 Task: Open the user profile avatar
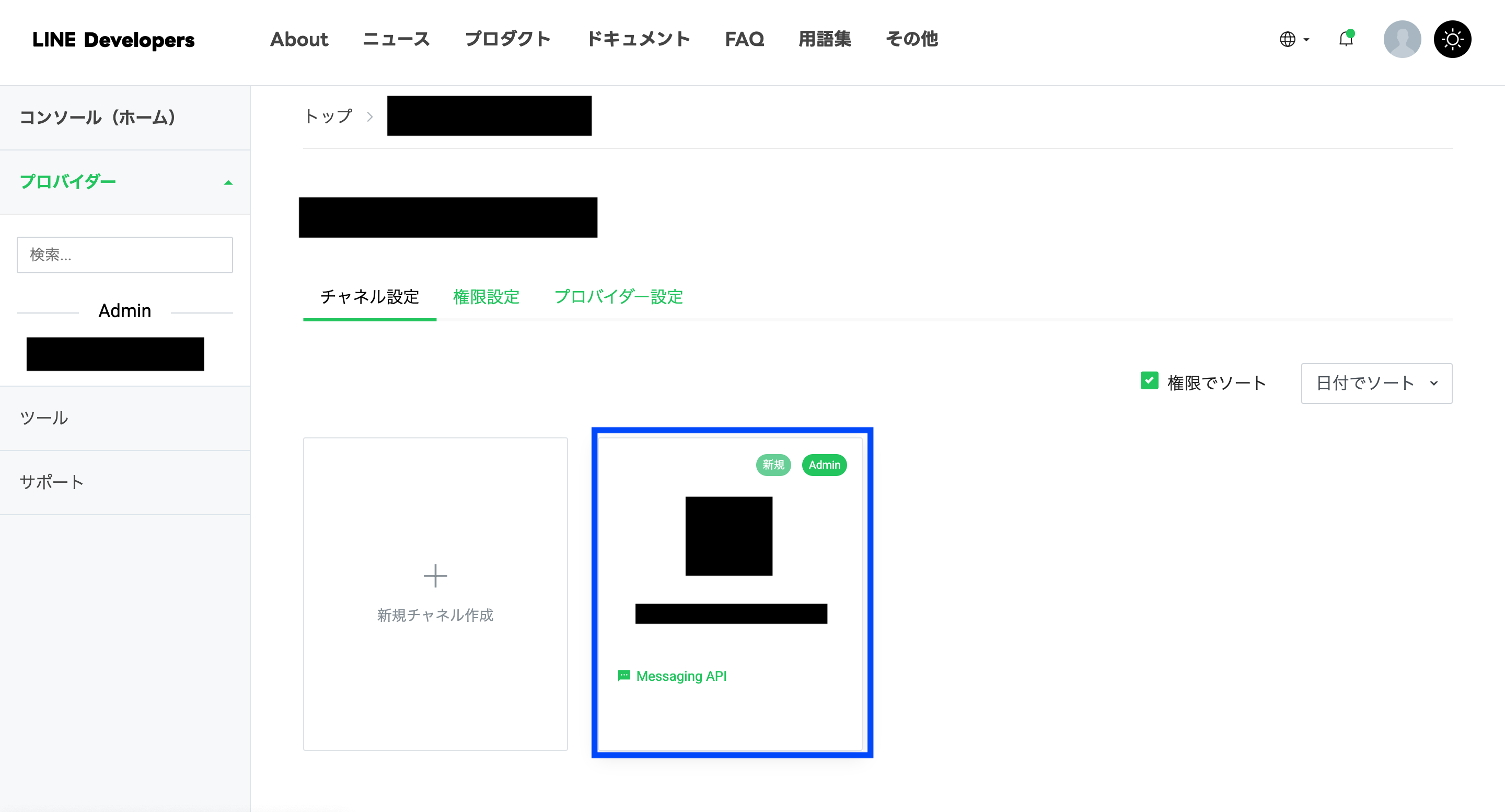tap(1402, 39)
